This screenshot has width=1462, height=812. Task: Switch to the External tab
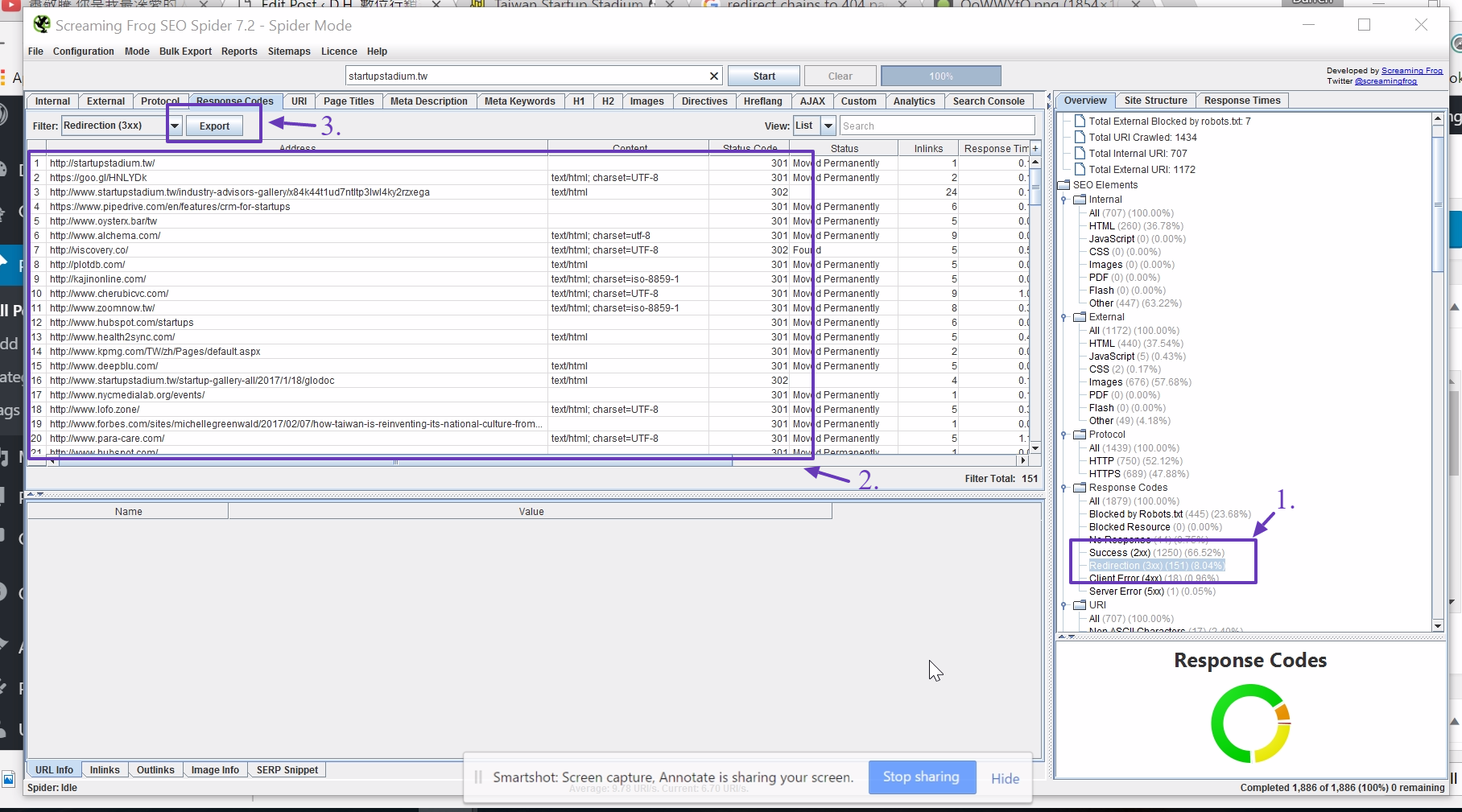tap(105, 101)
